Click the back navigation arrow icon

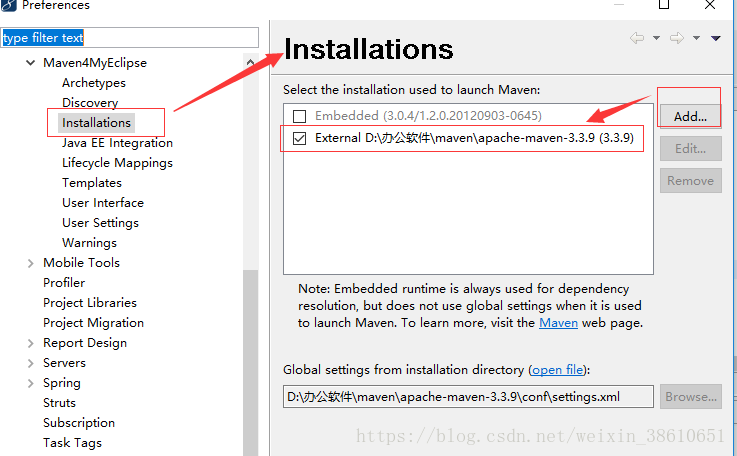coord(637,38)
